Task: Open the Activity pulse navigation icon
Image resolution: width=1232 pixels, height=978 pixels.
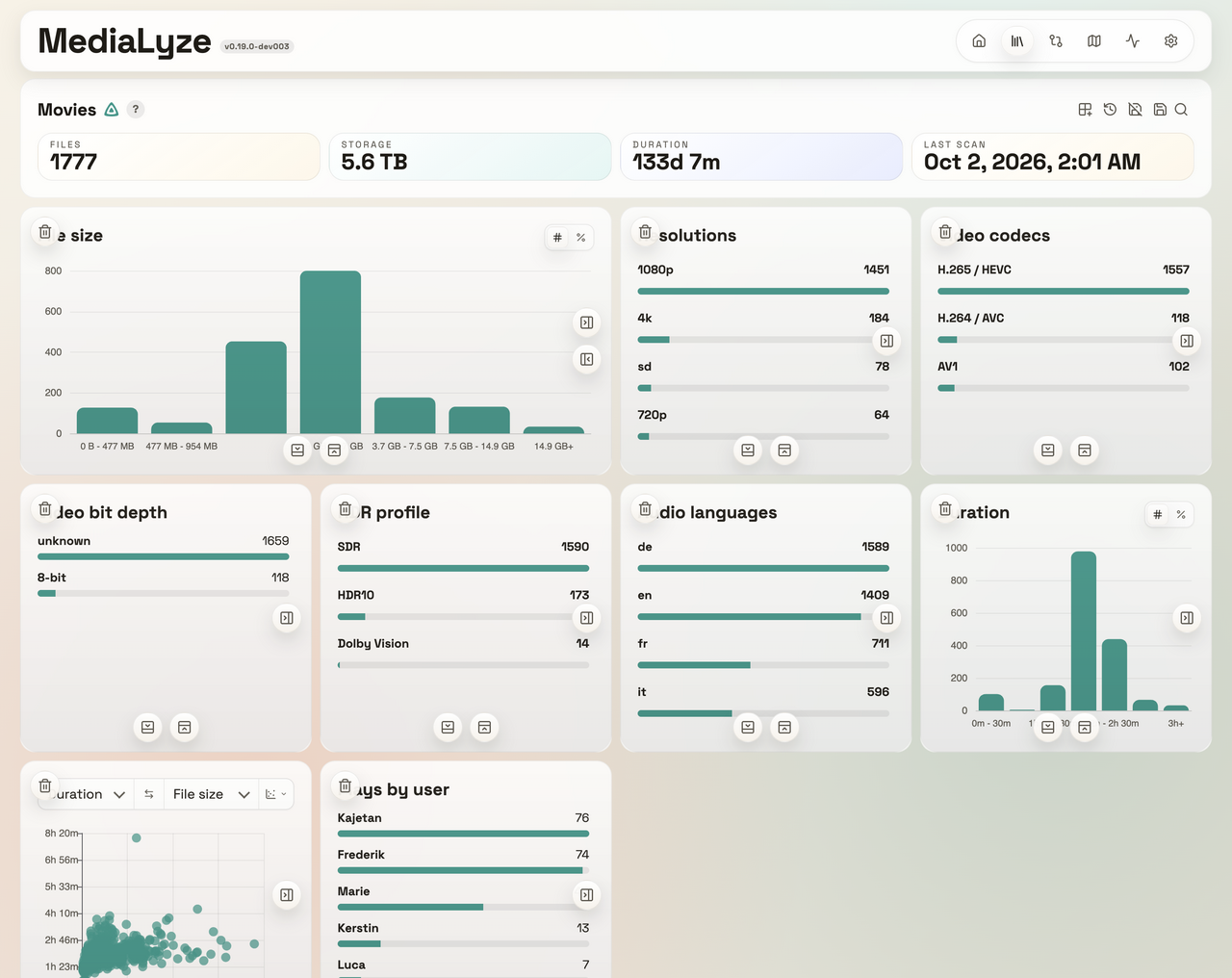Action: (1133, 41)
